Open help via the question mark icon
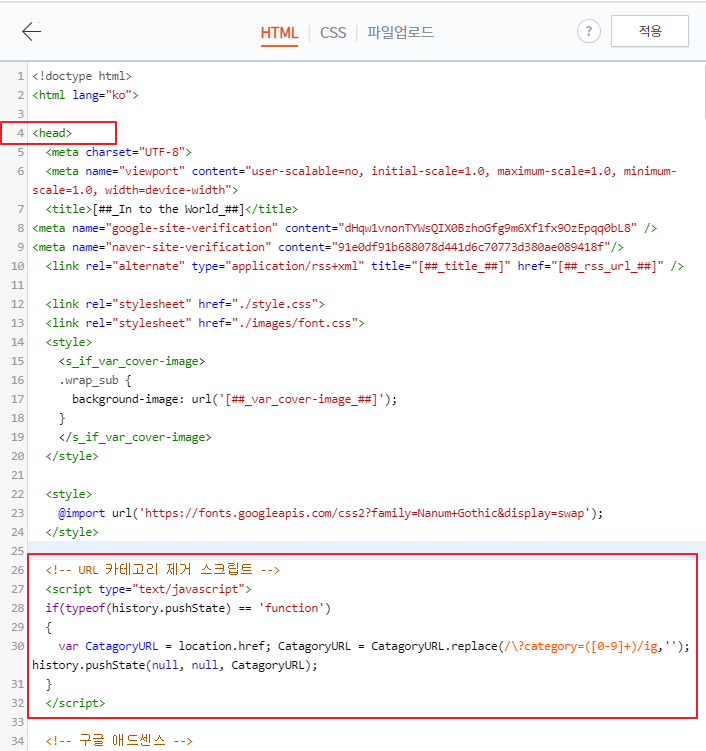 coord(589,32)
